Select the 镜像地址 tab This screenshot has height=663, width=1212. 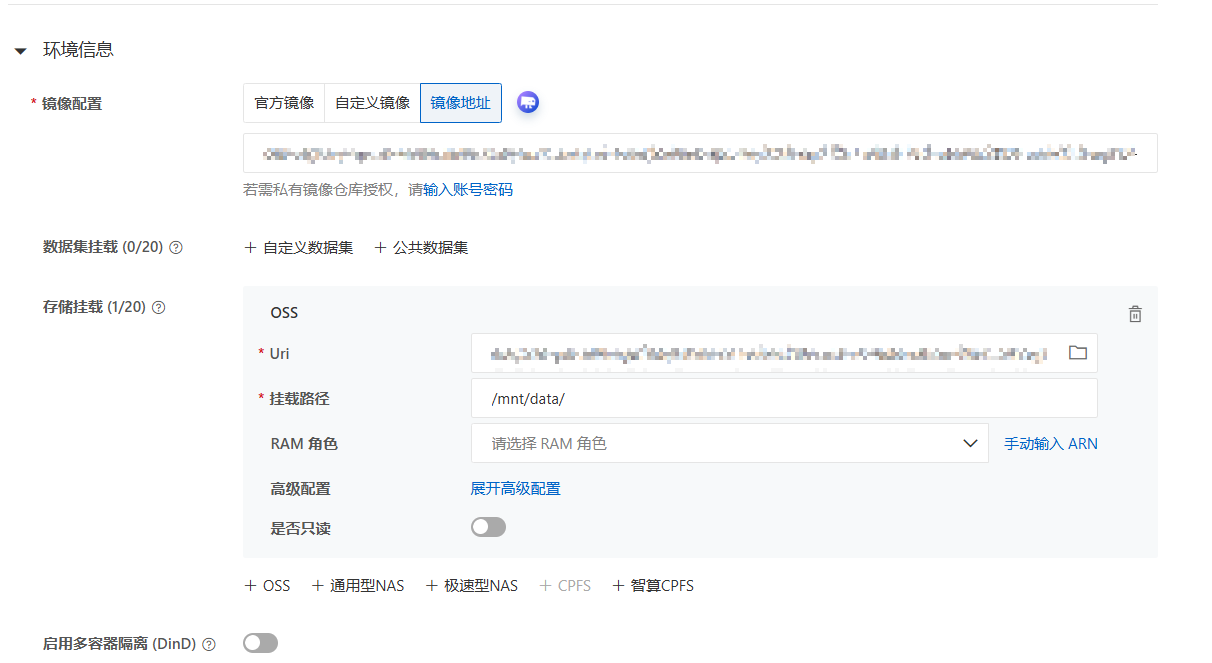(461, 103)
